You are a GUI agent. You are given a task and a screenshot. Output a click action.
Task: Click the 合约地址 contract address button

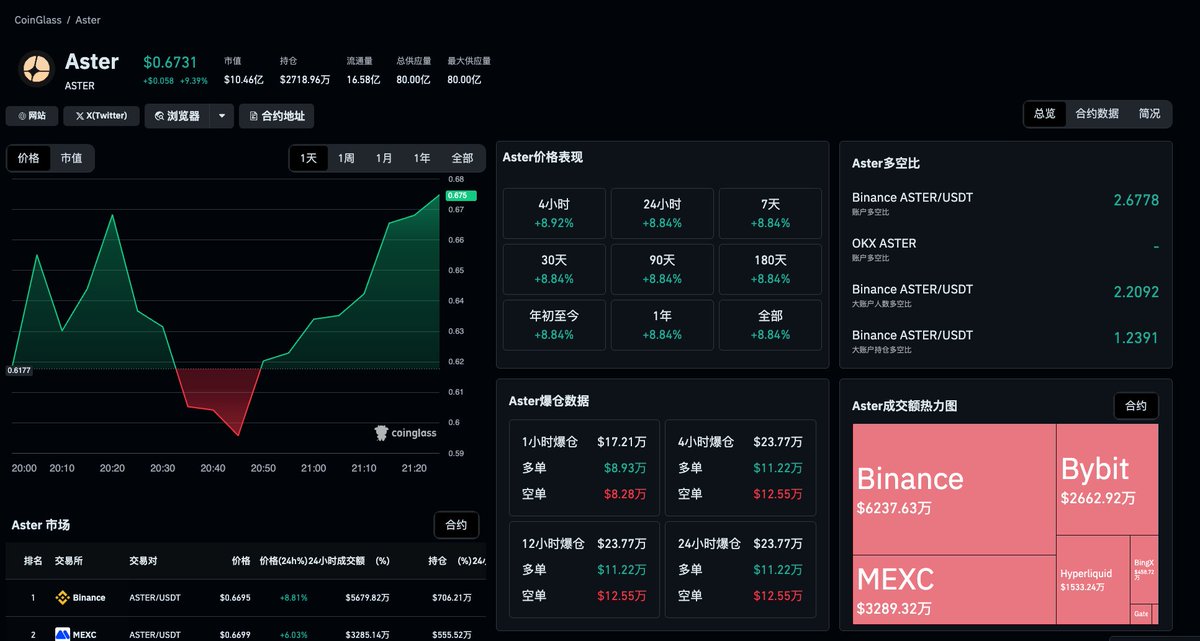[x=277, y=116]
